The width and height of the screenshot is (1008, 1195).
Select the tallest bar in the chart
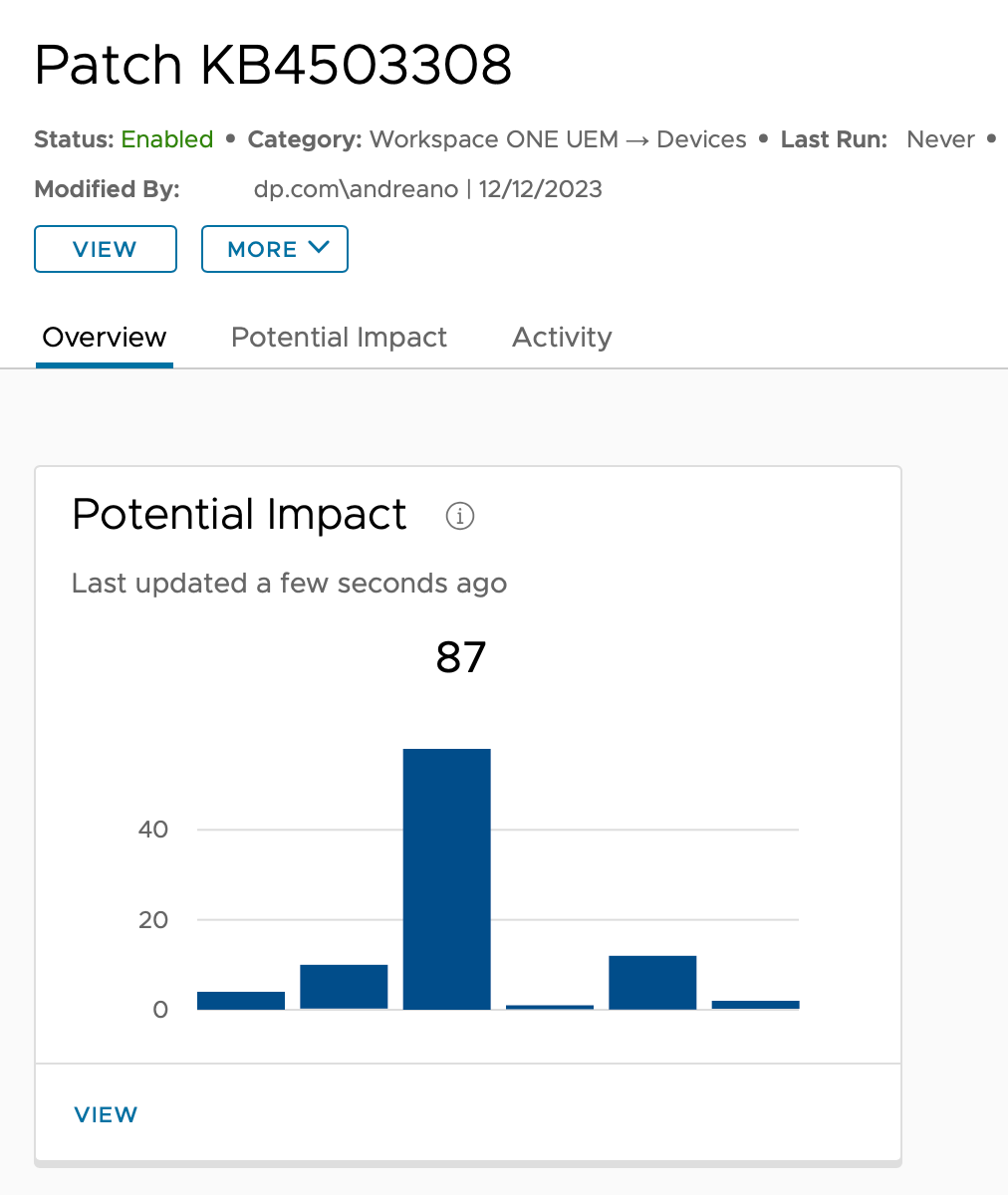pyautogui.click(x=446, y=876)
